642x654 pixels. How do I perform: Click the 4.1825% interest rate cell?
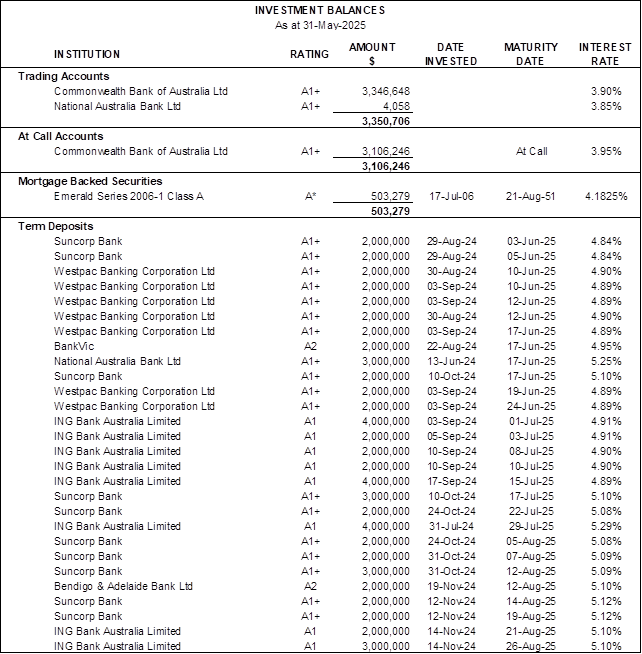606,196
